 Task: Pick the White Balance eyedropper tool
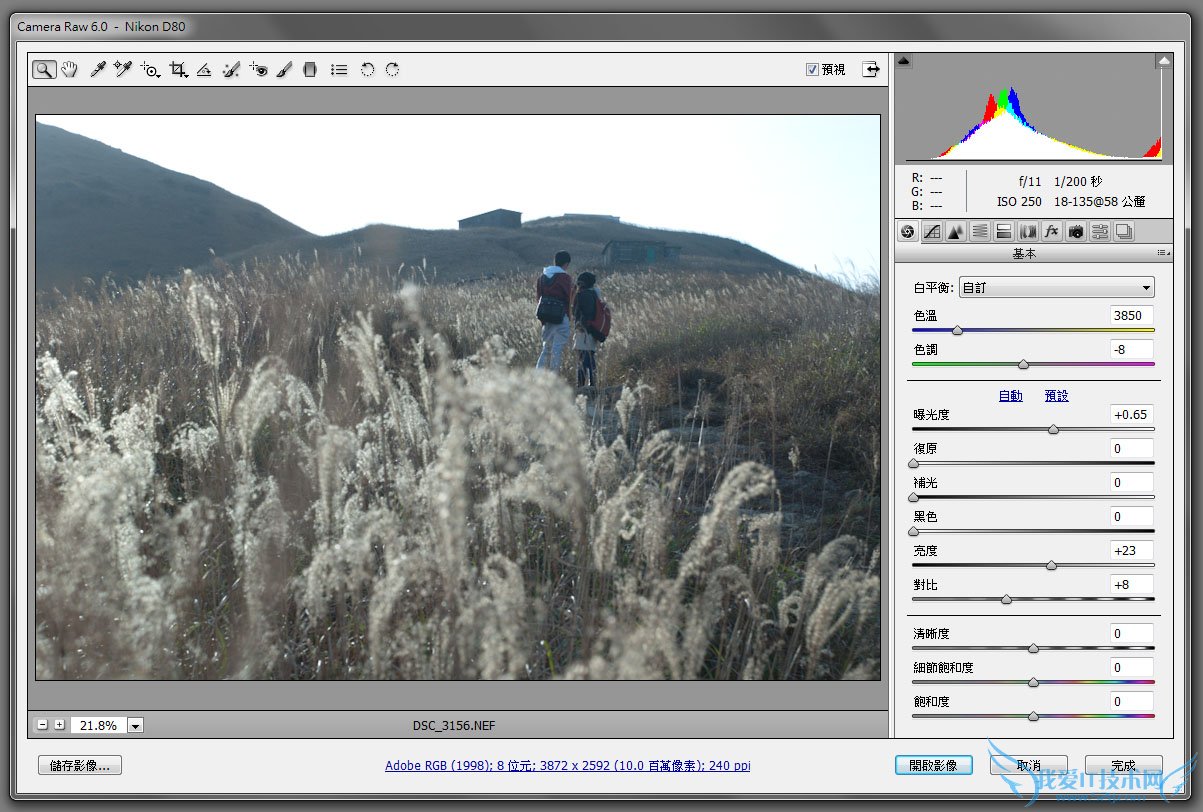98,69
